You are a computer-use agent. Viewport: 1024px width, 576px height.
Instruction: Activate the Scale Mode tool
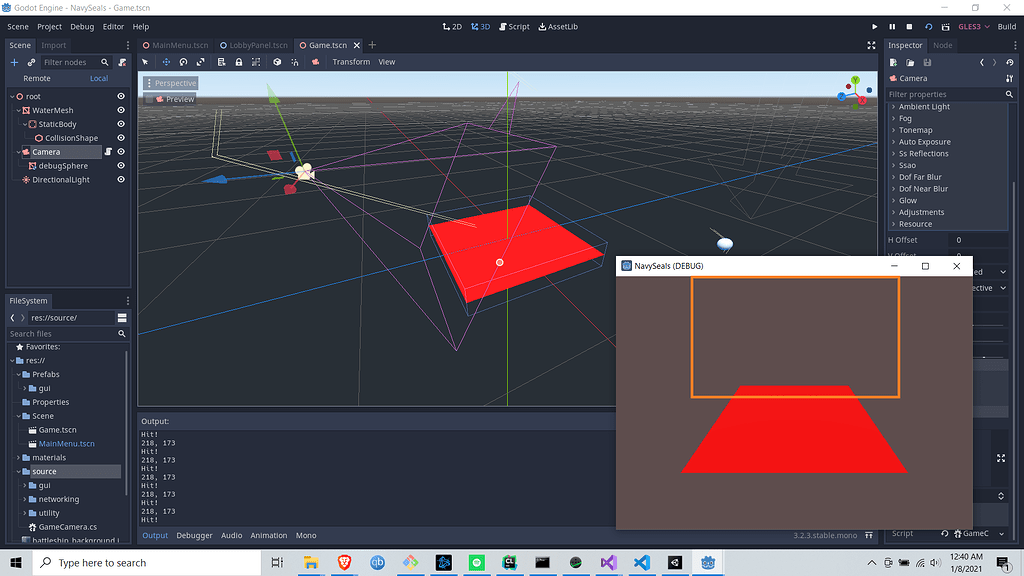[x=200, y=62]
